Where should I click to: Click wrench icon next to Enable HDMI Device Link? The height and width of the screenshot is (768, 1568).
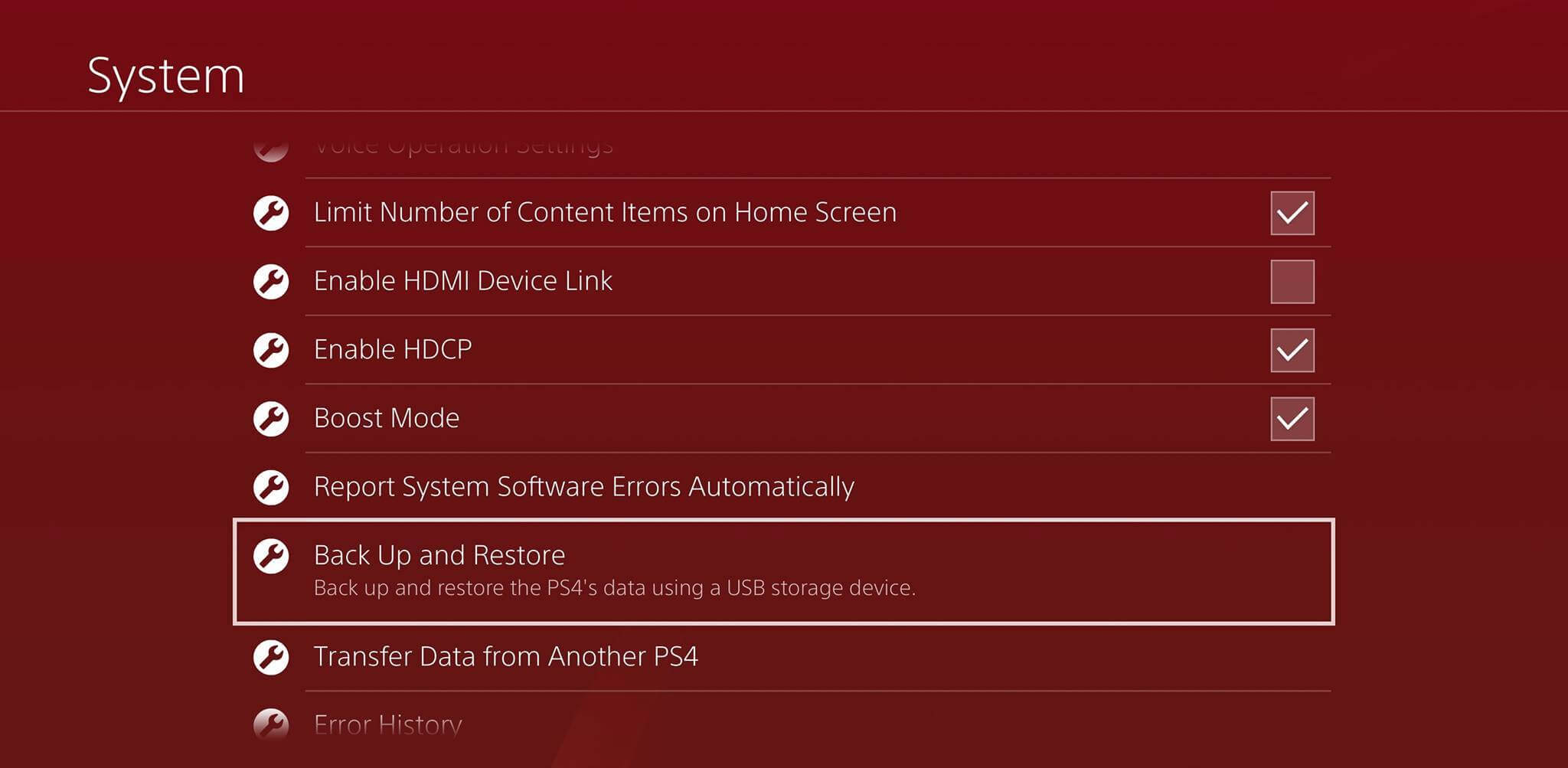271,282
